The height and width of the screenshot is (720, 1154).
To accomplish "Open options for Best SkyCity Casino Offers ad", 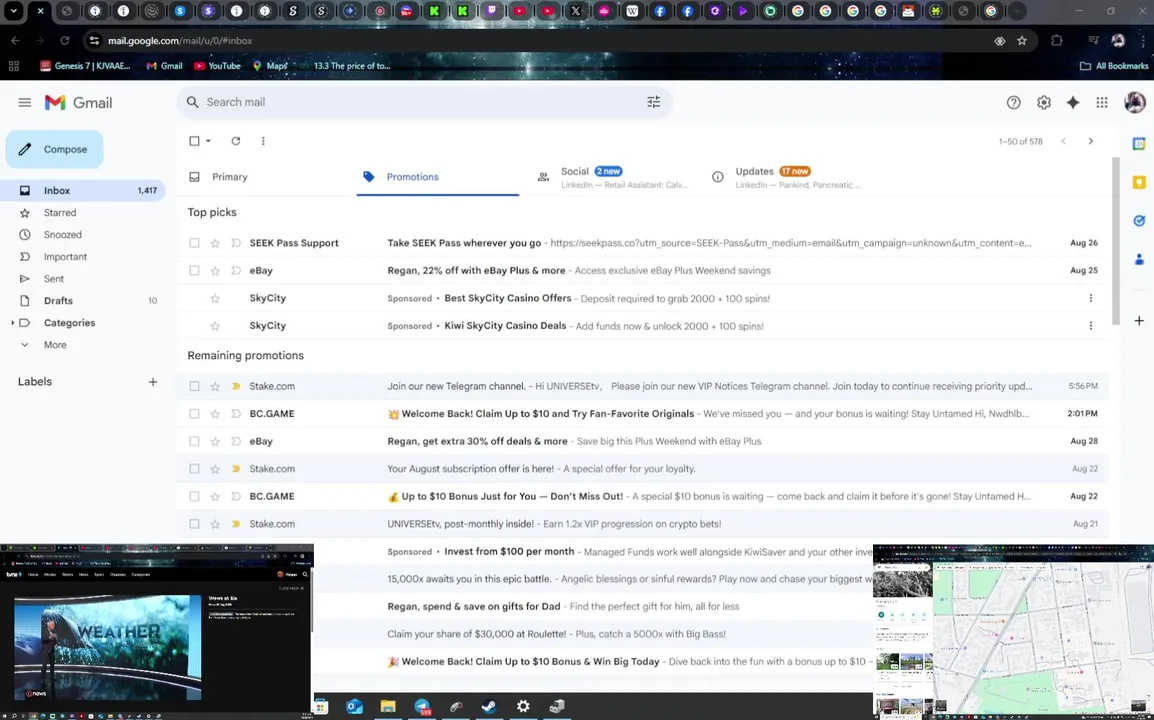I will 1091,298.
